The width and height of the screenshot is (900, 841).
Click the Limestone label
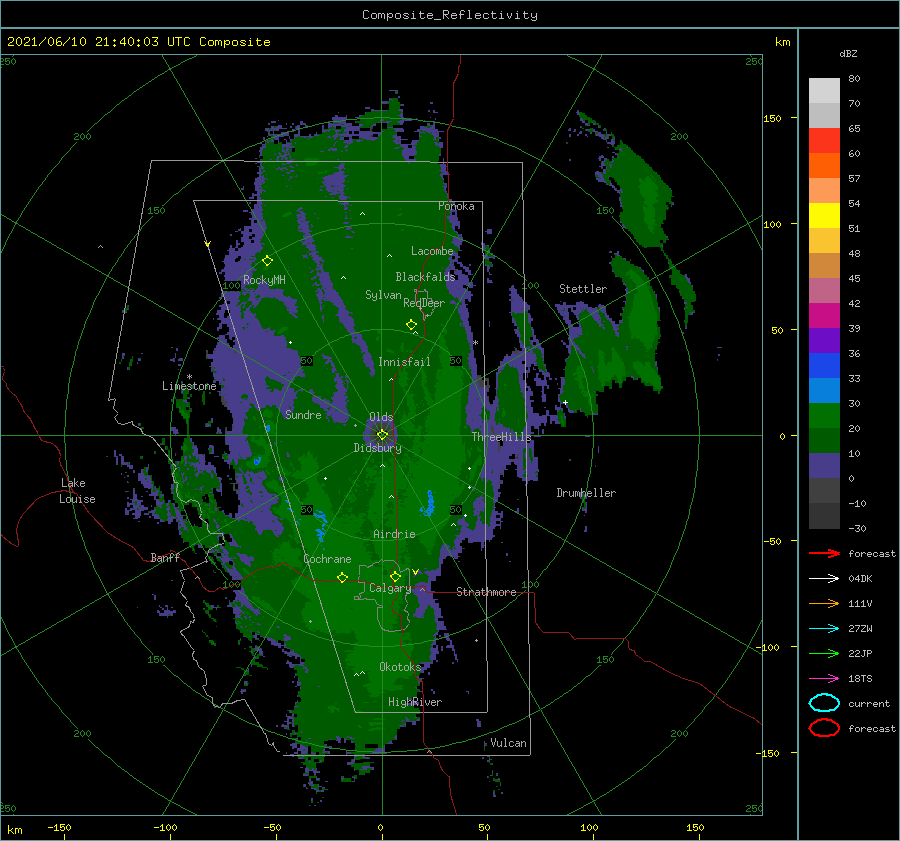pyautogui.click(x=189, y=386)
